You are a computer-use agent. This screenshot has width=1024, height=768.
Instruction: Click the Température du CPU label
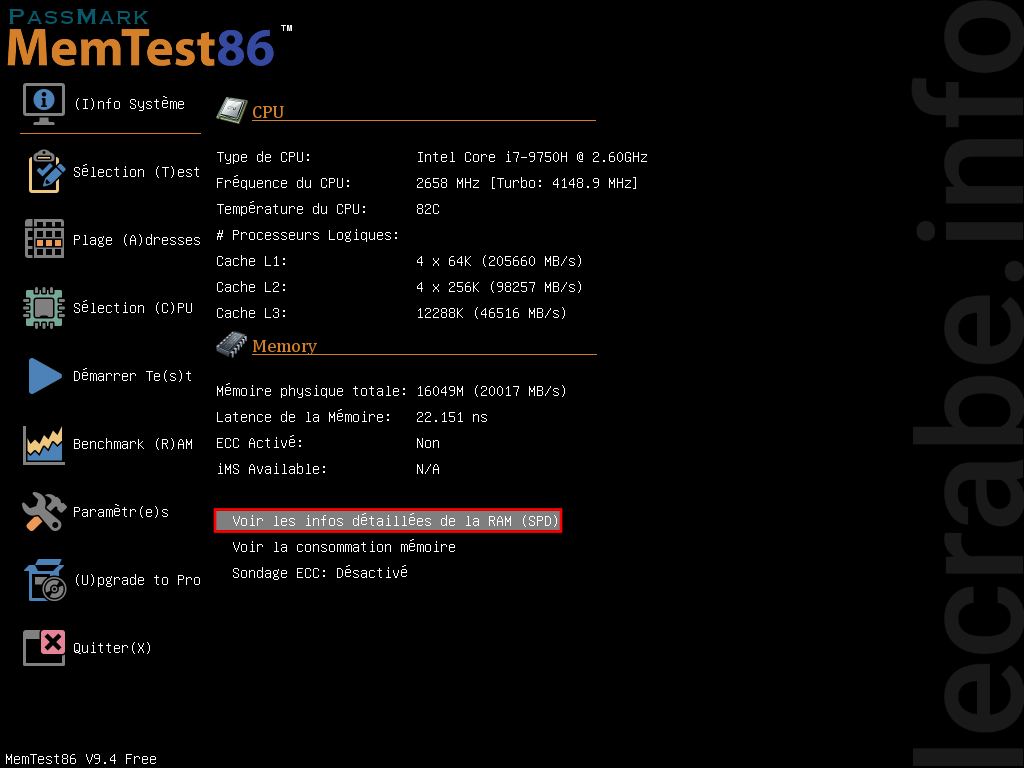[x=291, y=209]
